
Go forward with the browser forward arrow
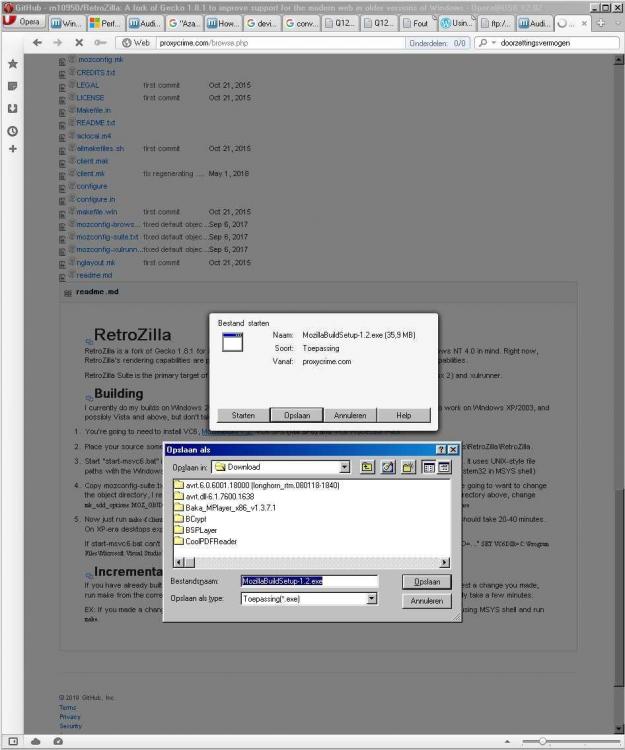[58, 43]
